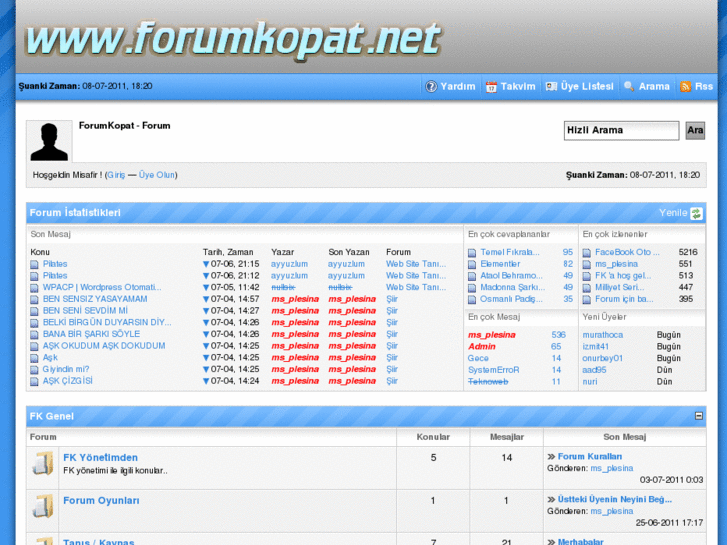
Task: Open new member onurbey01 profile
Action: [603, 359]
